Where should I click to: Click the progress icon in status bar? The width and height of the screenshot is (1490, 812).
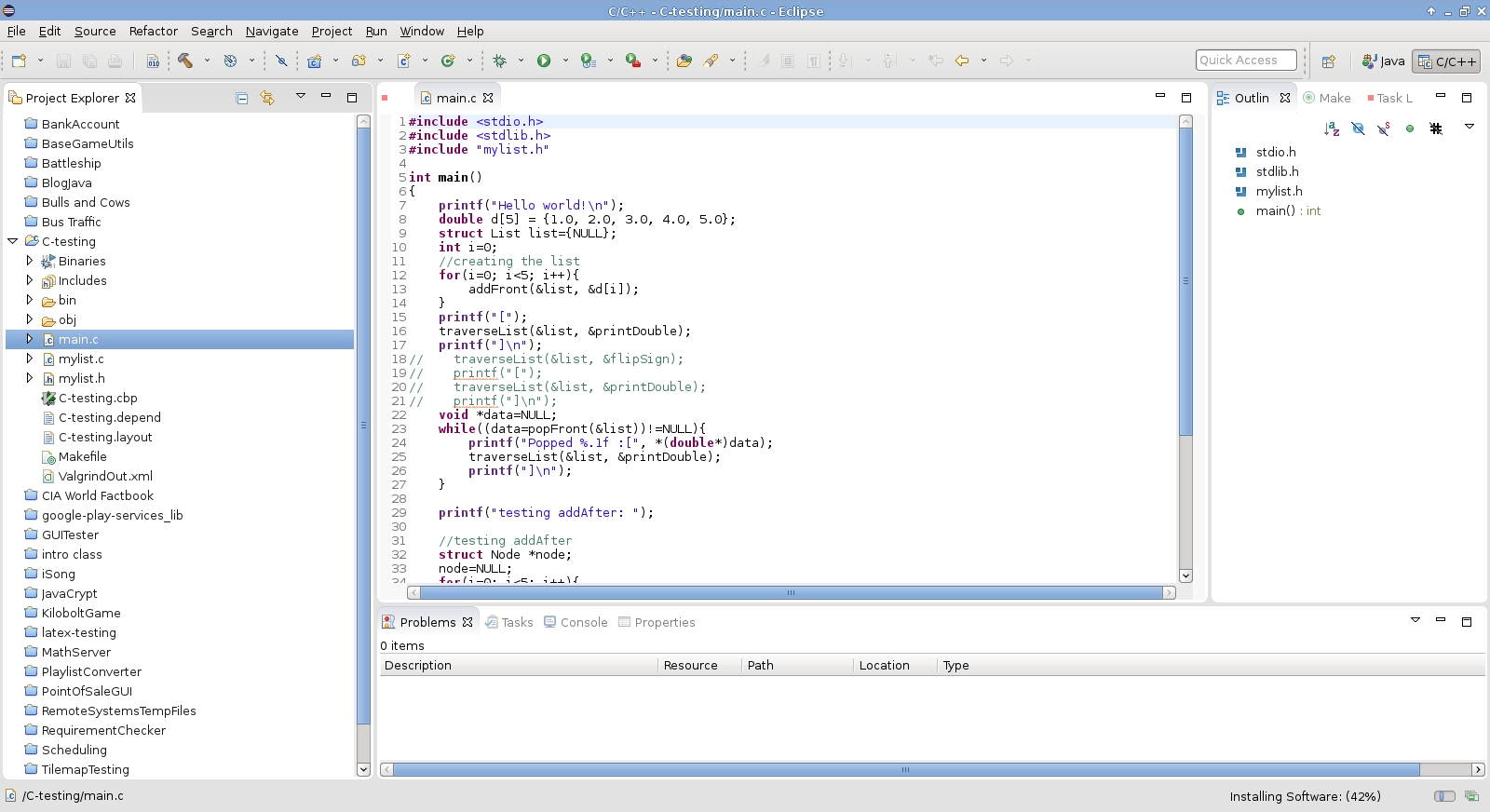1471,796
